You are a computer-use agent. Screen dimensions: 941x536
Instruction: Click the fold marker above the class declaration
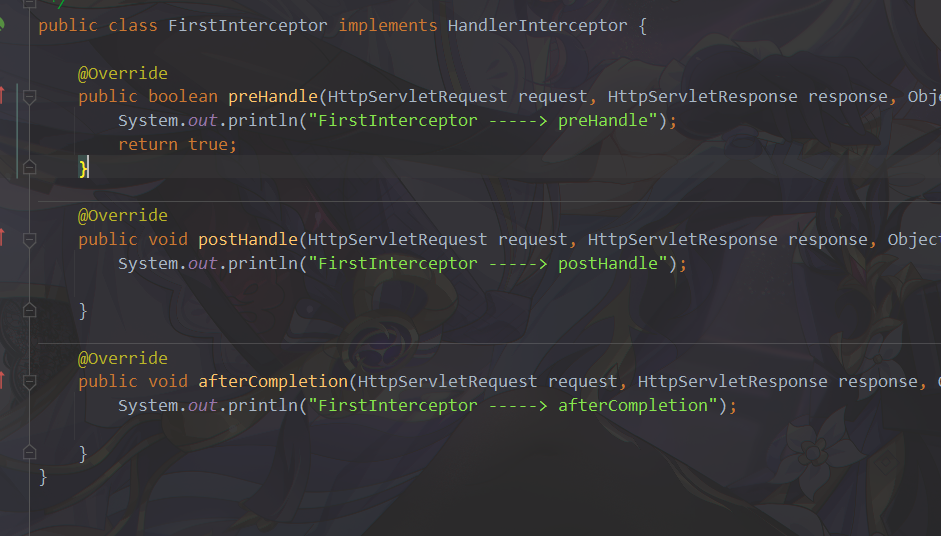pos(29,4)
